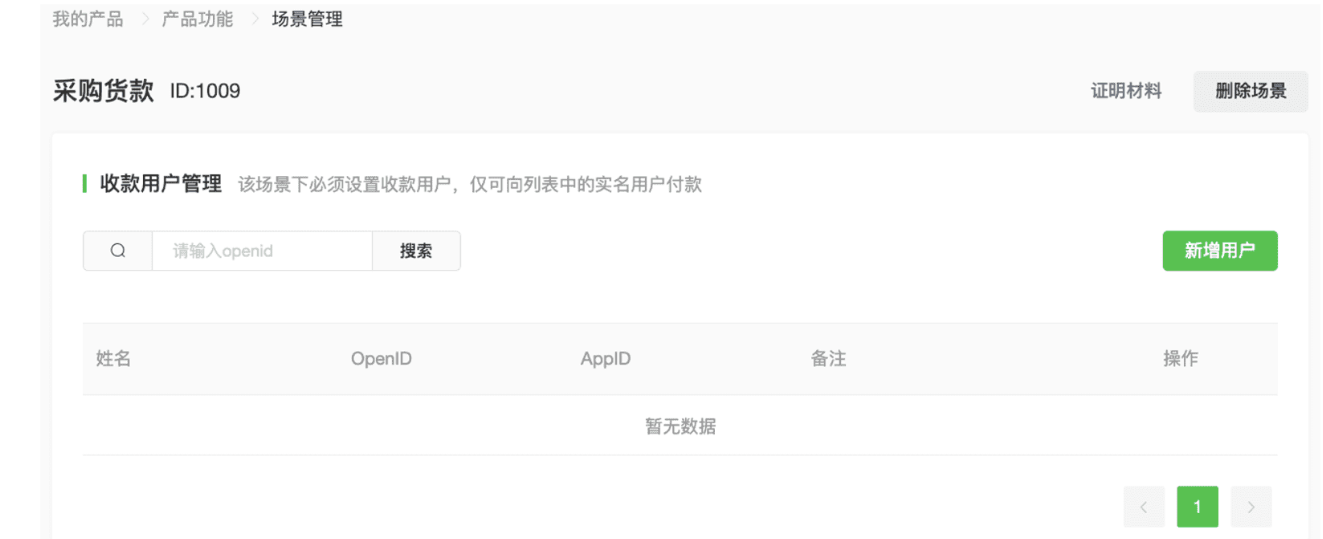1323x539 pixels.
Task: Add a user with 新增用户
Action: point(1219,251)
